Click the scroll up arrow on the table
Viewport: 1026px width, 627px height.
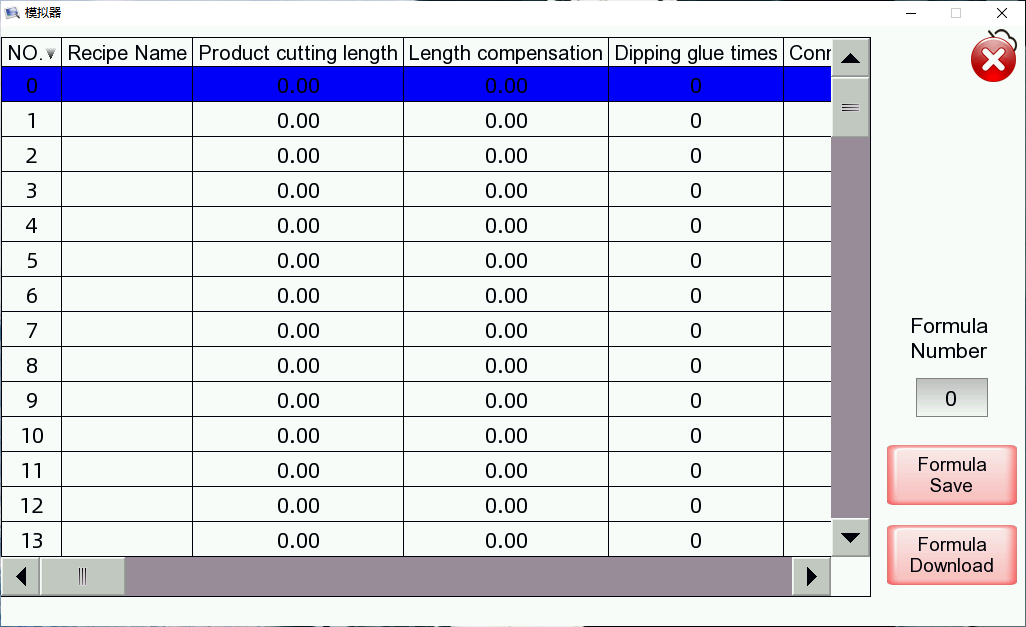[x=849, y=57]
